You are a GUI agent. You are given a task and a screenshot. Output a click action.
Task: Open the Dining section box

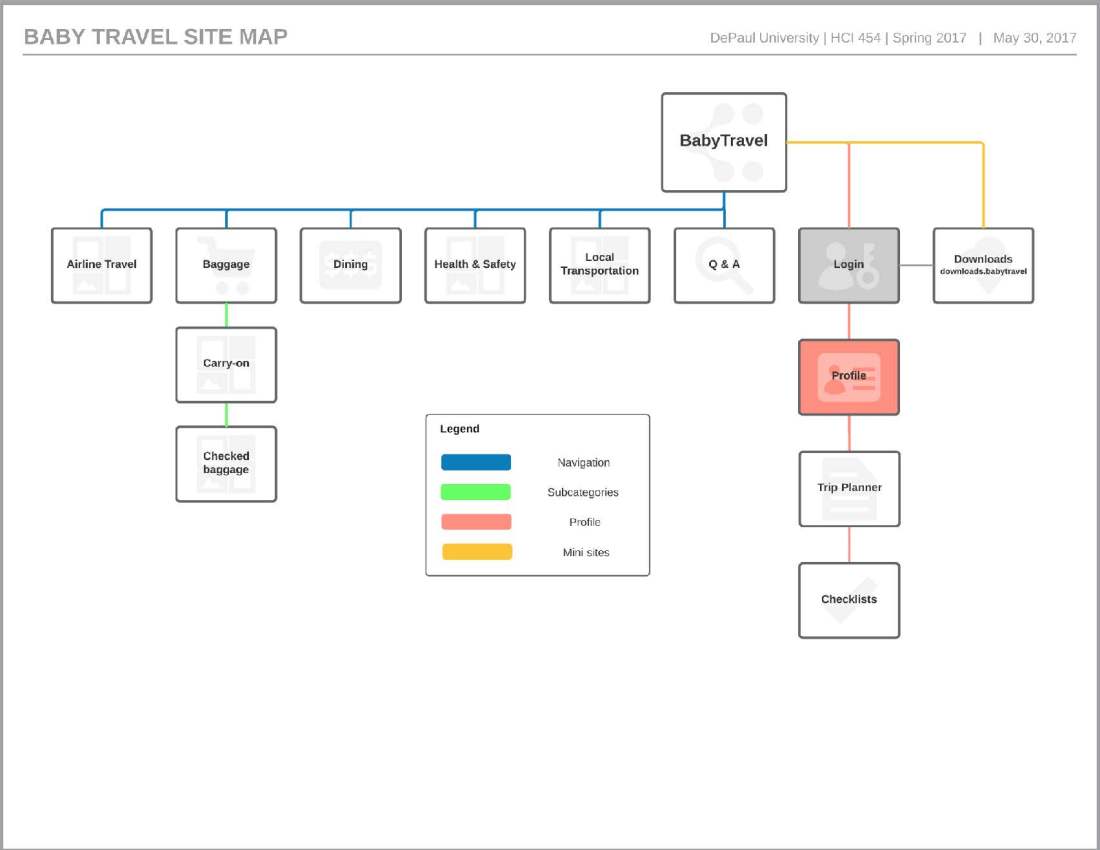350,265
